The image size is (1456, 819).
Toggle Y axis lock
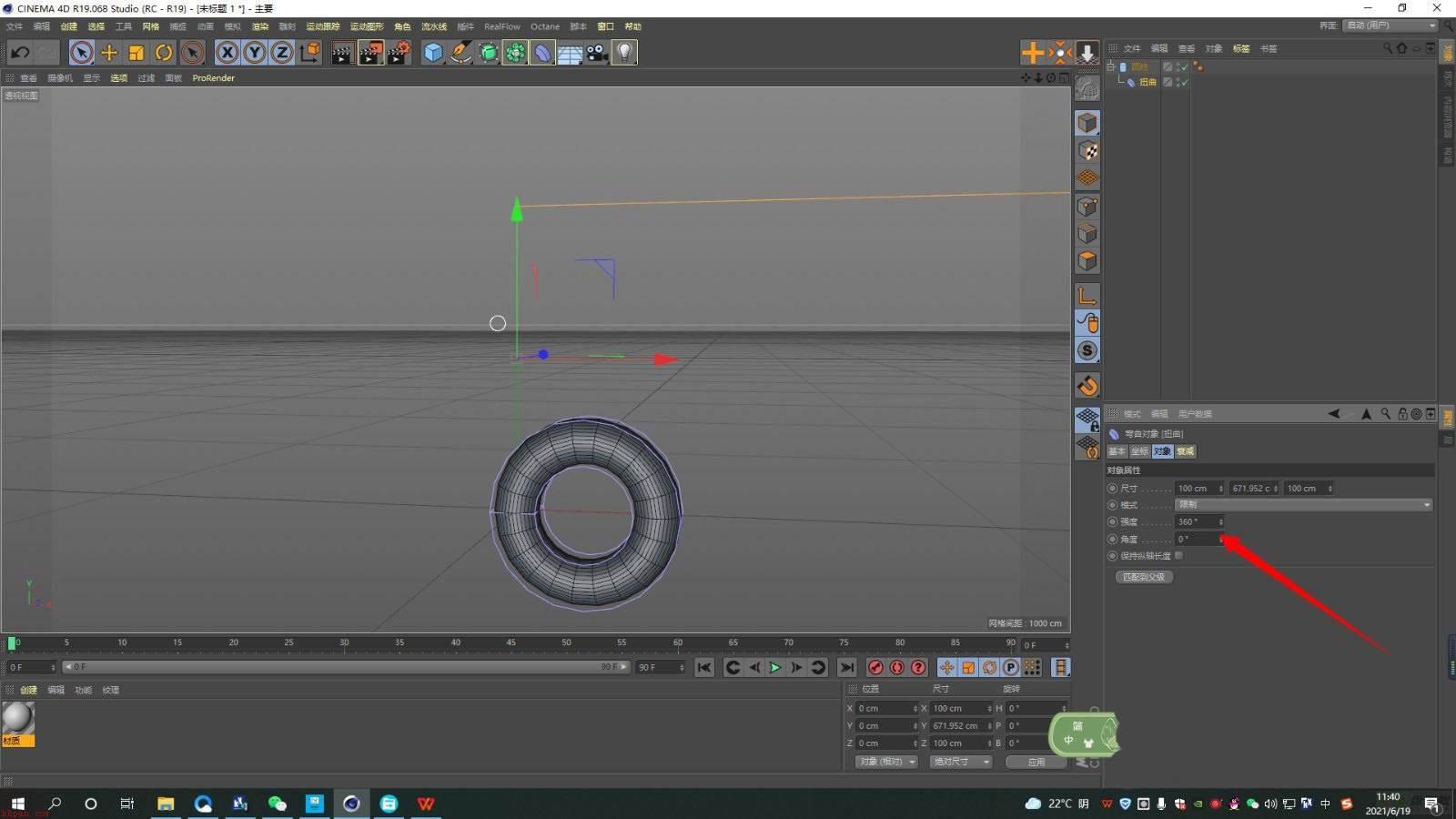point(255,53)
